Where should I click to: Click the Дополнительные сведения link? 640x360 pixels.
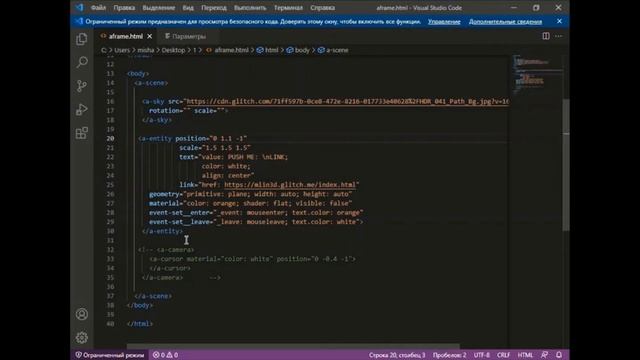point(505,22)
